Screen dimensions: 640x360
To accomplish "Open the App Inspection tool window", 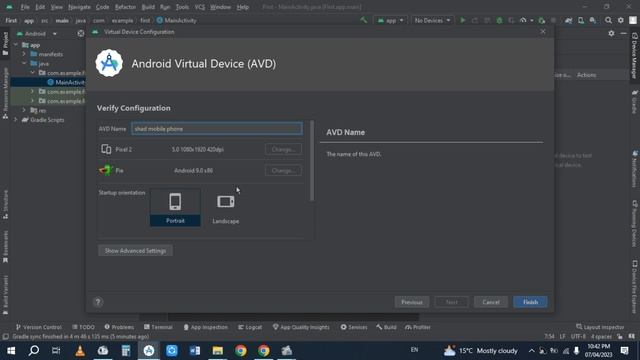I will (205, 327).
